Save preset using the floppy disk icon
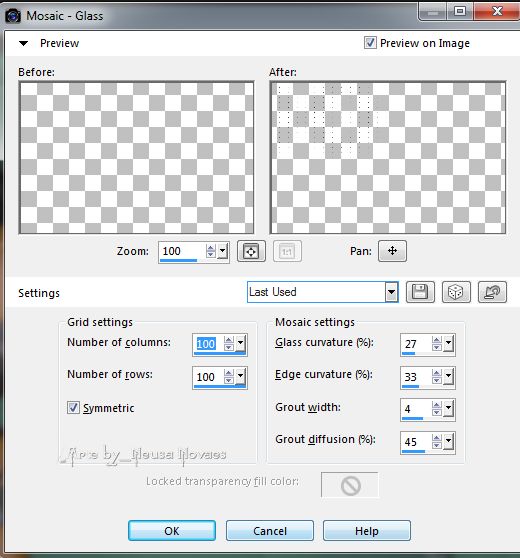Image resolution: width=520 pixels, height=558 pixels. click(x=420, y=292)
